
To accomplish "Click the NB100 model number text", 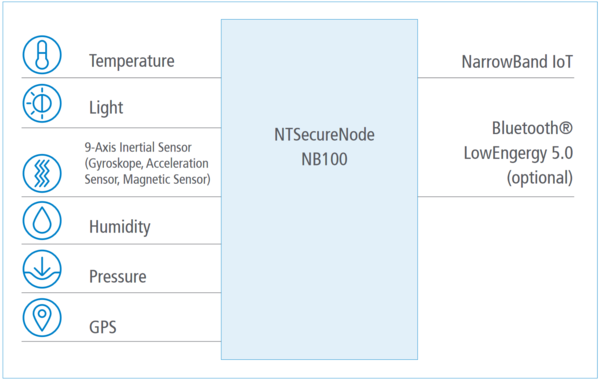I will 324,159.
